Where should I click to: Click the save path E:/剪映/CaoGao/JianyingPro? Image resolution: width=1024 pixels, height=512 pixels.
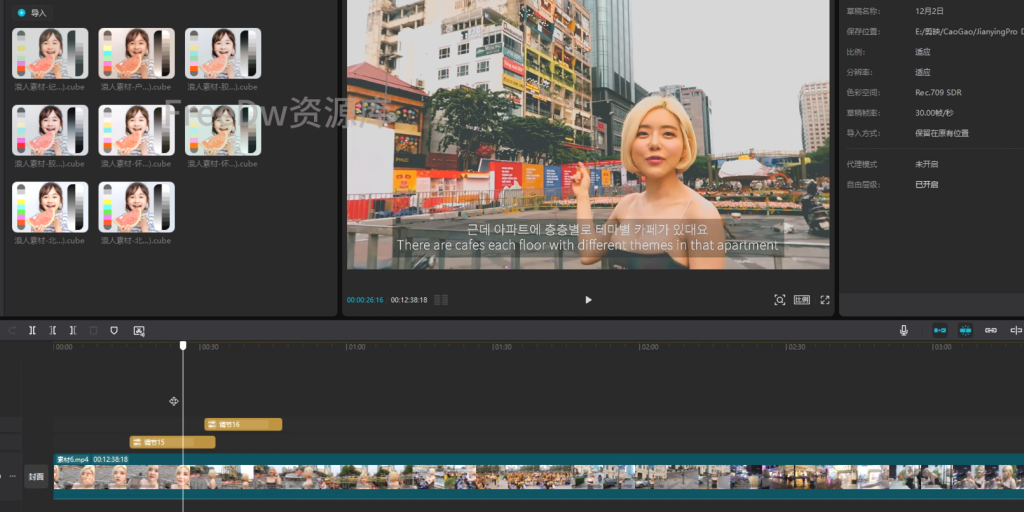click(x=968, y=31)
